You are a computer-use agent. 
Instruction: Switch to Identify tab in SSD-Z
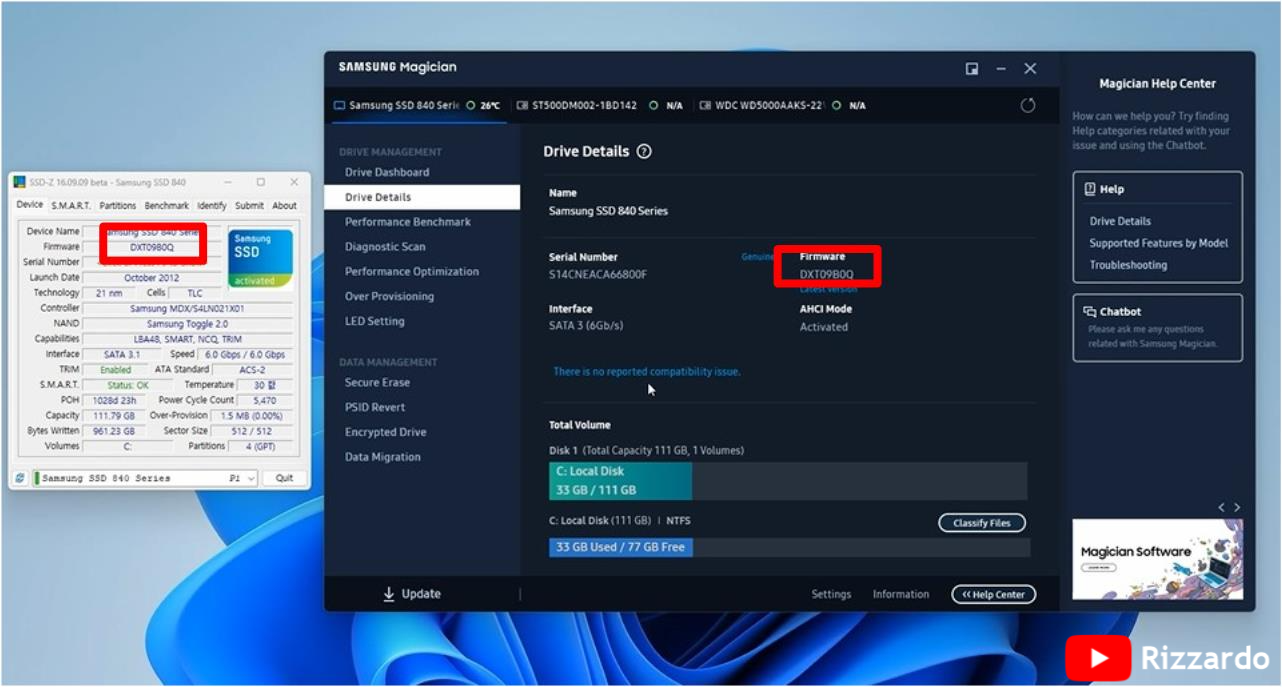(x=212, y=205)
